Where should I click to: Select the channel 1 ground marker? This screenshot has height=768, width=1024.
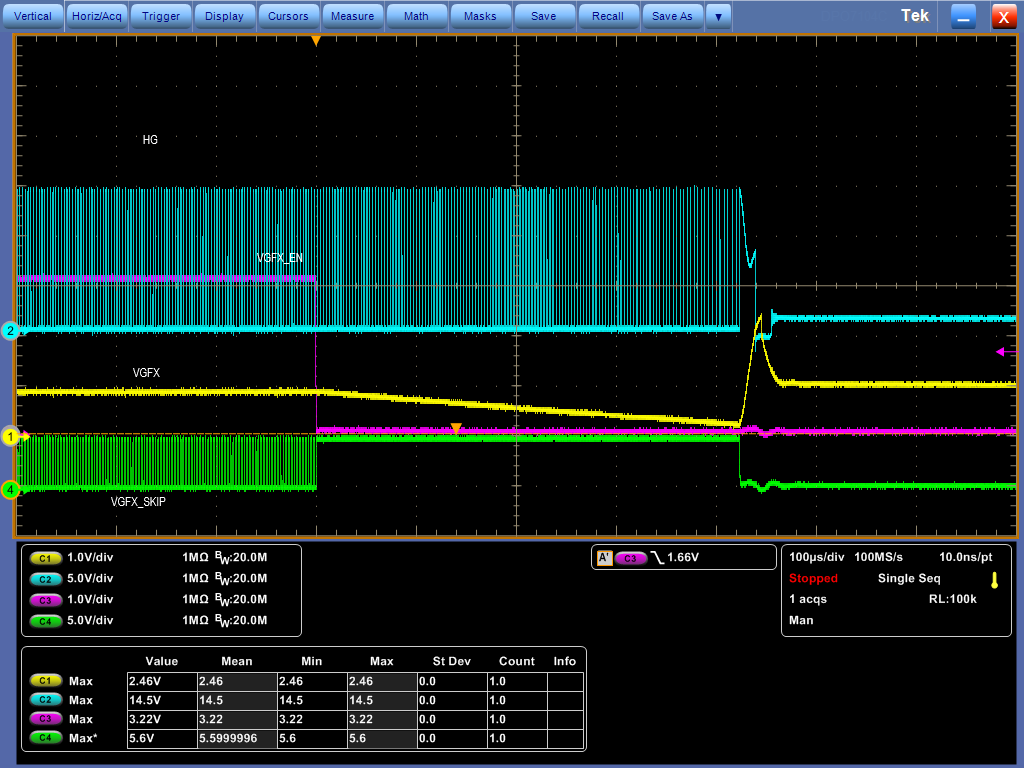point(10,436)
